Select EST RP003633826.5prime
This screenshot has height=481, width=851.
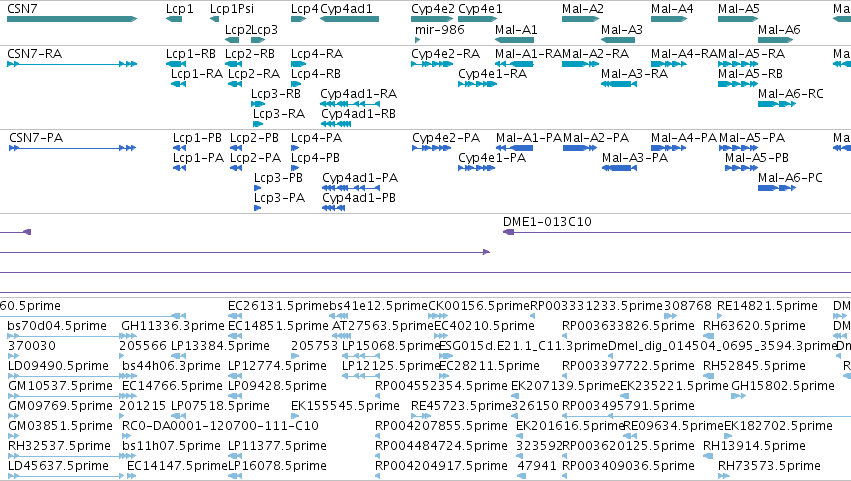click(x=628, y=326)
